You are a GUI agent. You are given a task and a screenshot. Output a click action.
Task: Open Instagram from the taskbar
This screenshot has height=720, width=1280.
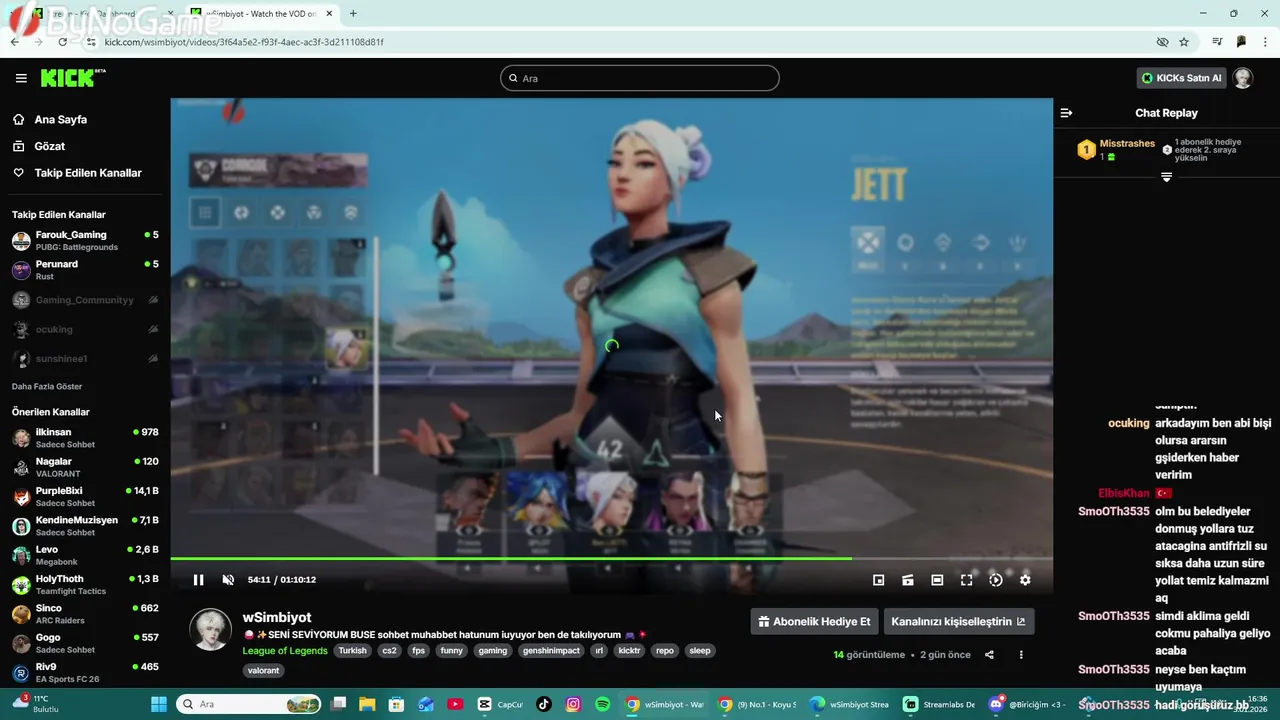point(573,704)
